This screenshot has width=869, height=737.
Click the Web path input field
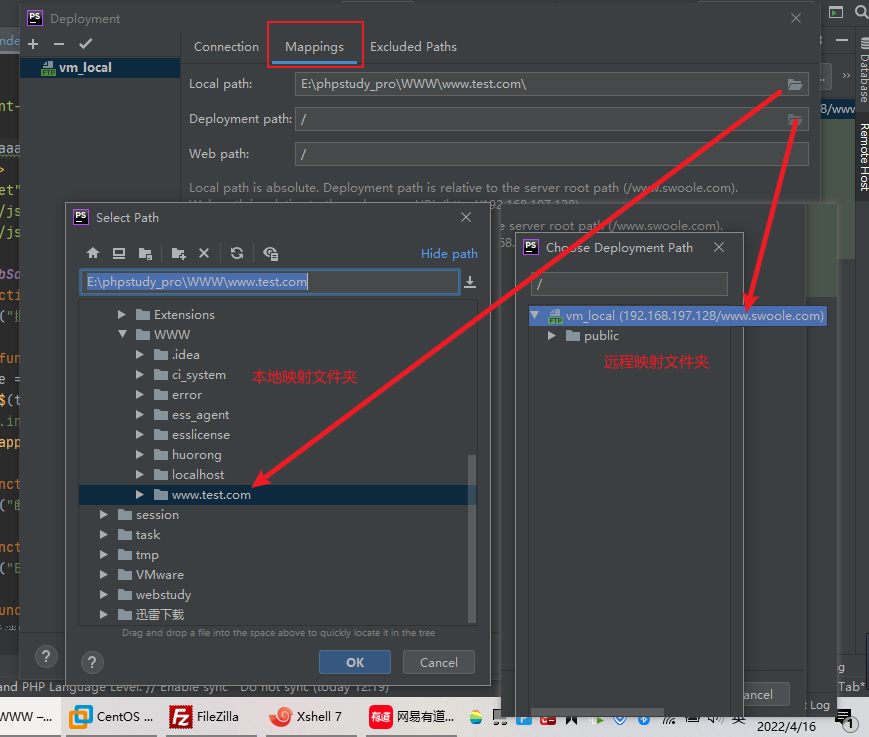(550, 153)
